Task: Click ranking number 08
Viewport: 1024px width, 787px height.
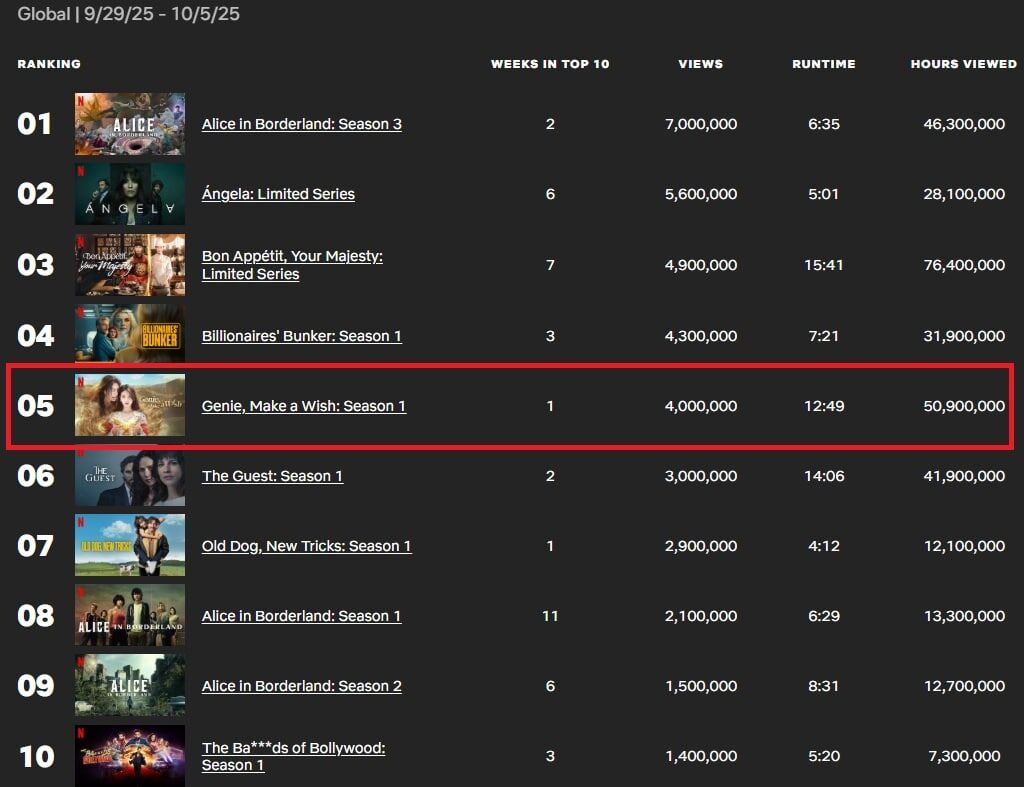Action: [x=35, y=616]
